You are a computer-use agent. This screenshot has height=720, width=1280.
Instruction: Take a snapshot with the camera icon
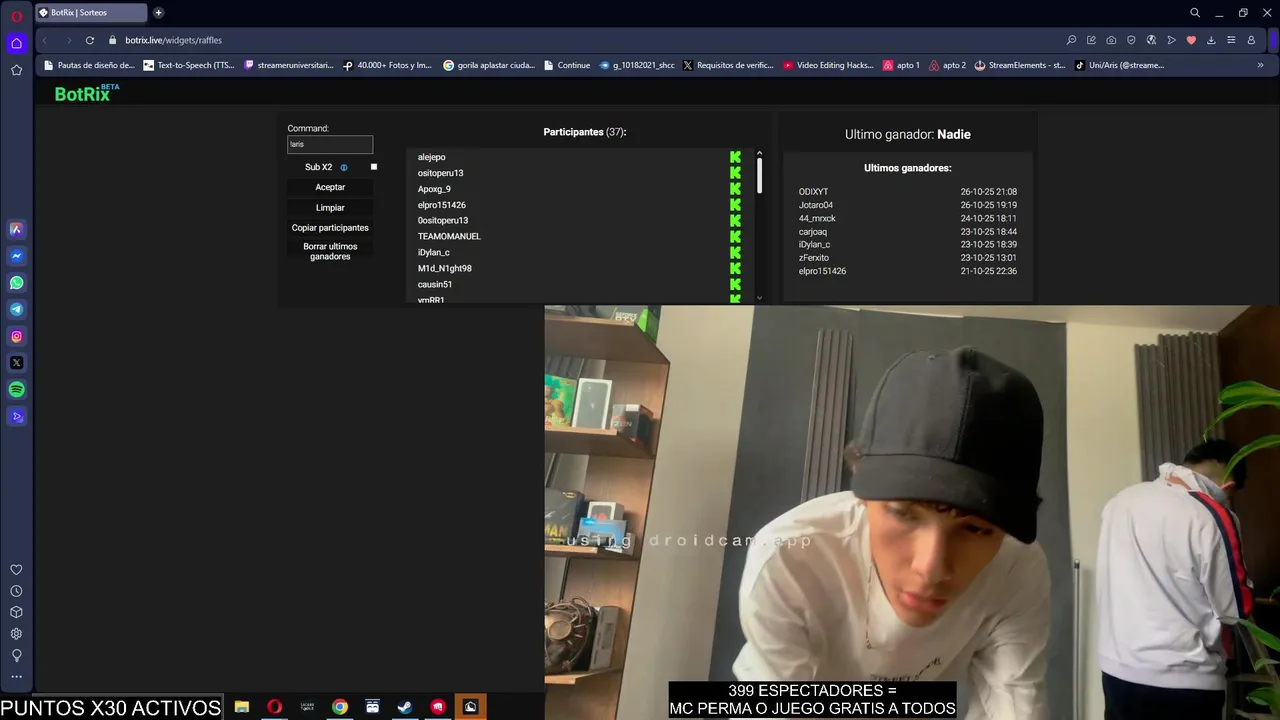1111,40
